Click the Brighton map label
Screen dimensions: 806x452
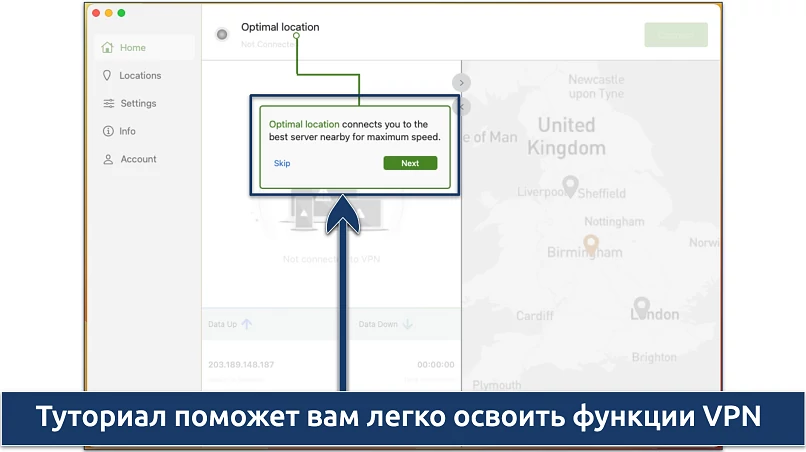654,357
